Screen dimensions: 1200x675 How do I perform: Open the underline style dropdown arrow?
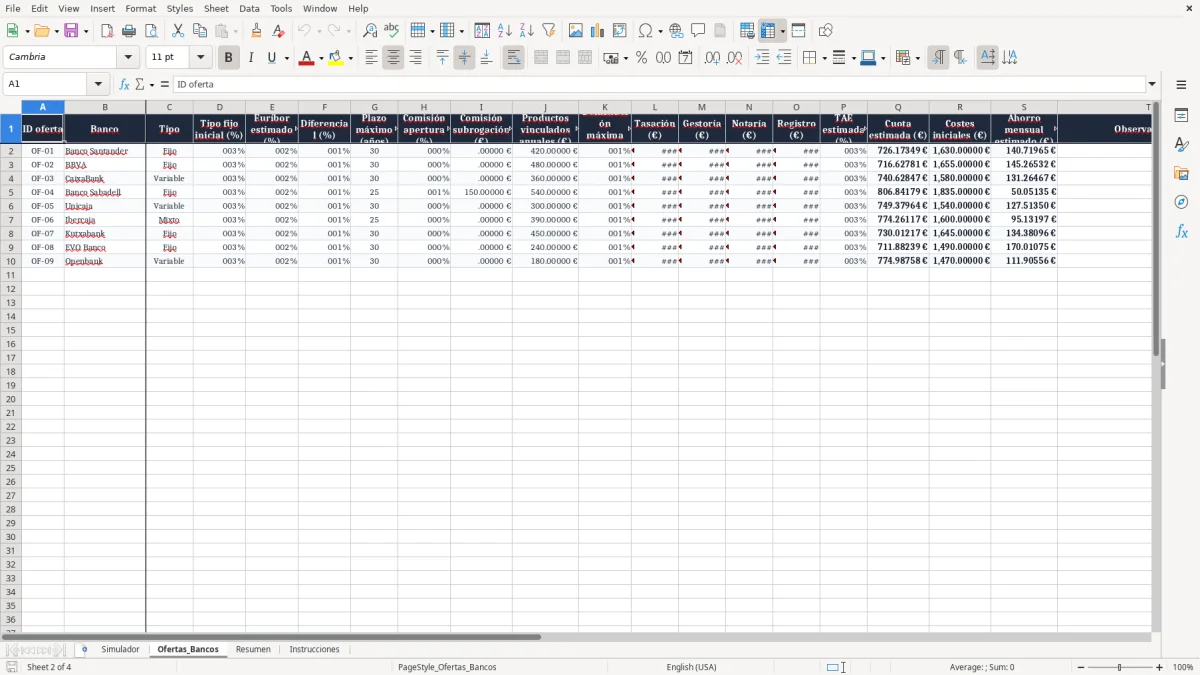(x=286, y=58)
